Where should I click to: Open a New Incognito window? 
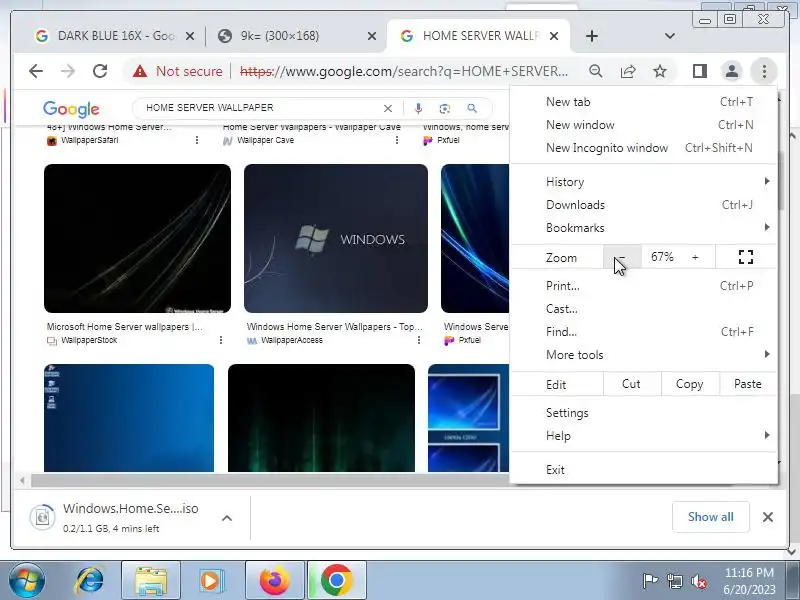[644, 147]
